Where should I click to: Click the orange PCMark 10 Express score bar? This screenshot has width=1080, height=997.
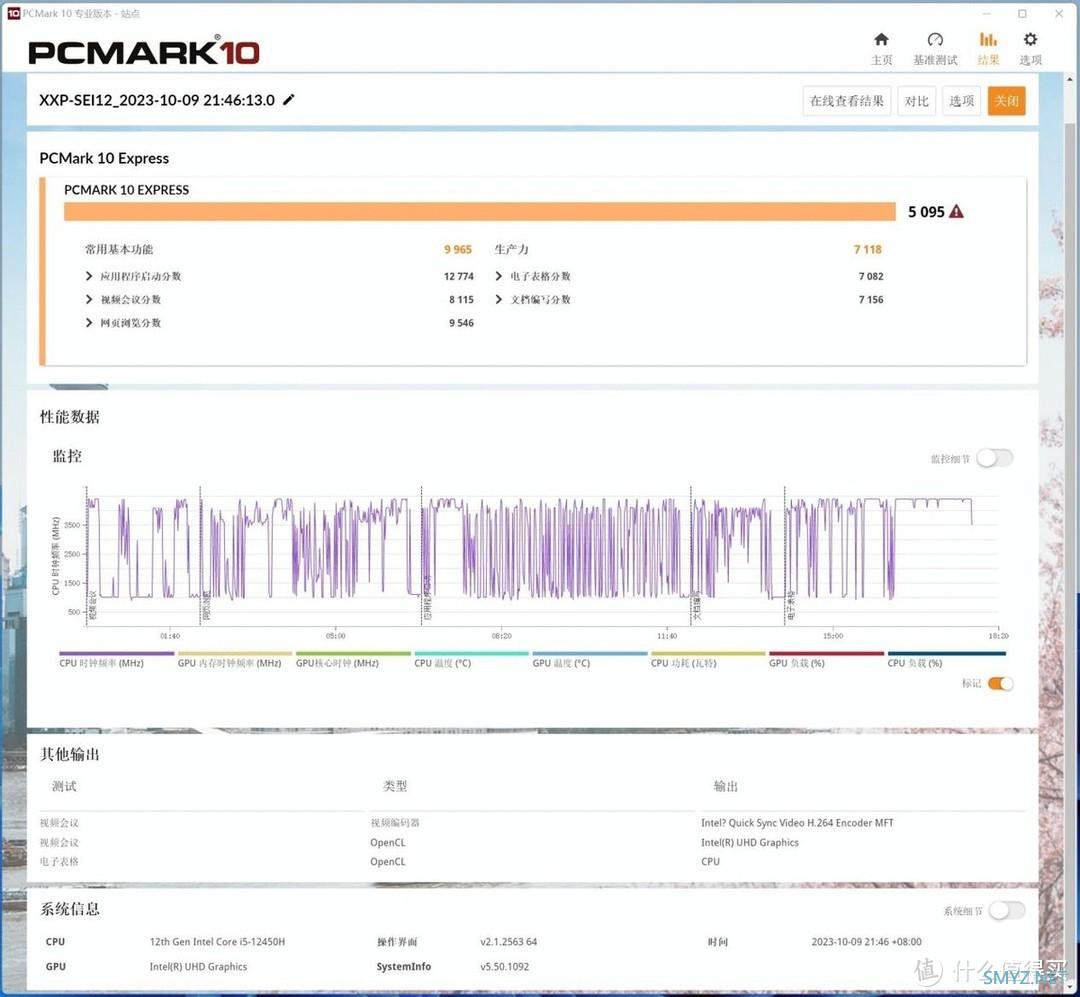479,212
